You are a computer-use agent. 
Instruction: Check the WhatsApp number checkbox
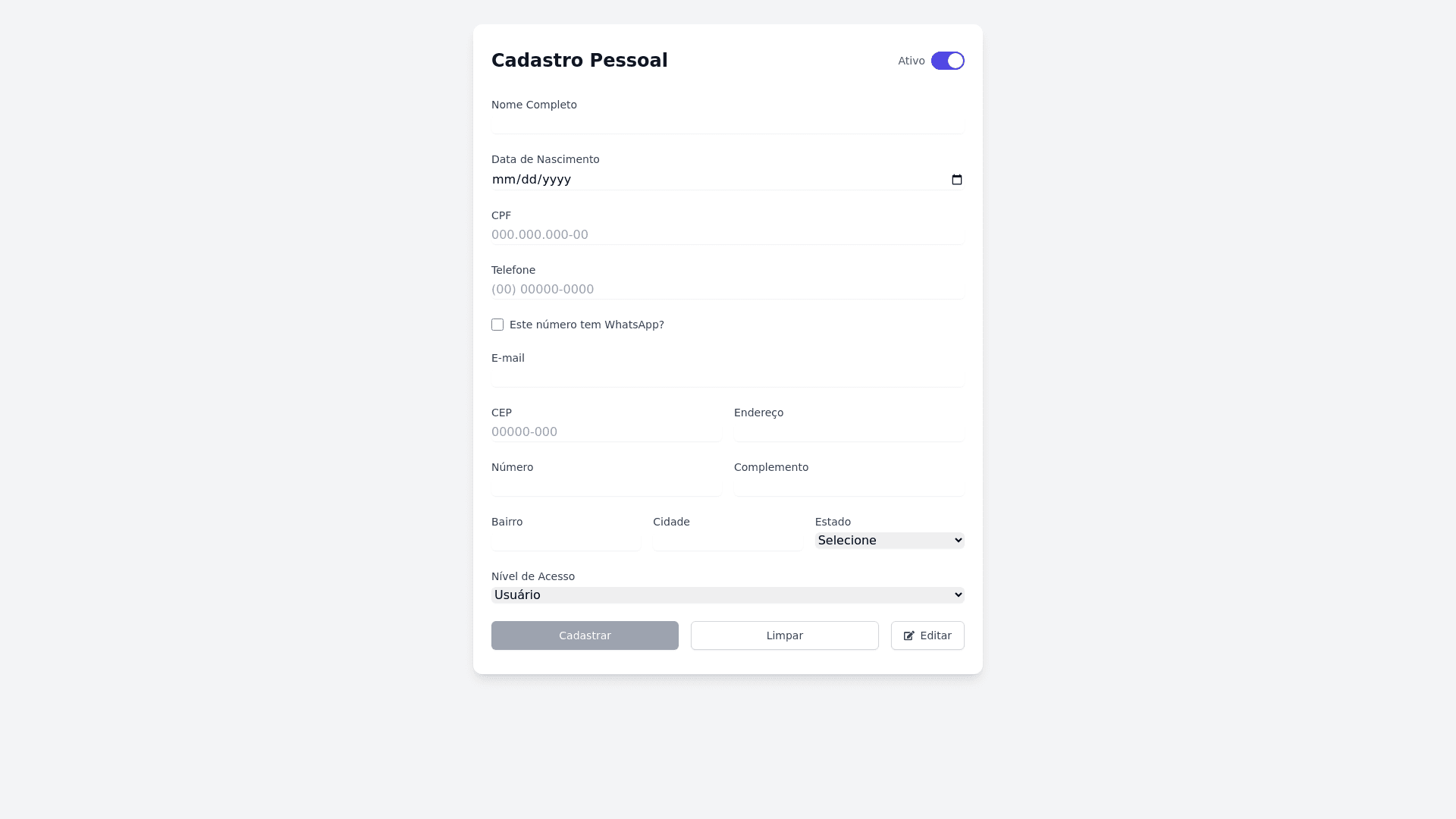pyautogui.click(x=497, y=325)
